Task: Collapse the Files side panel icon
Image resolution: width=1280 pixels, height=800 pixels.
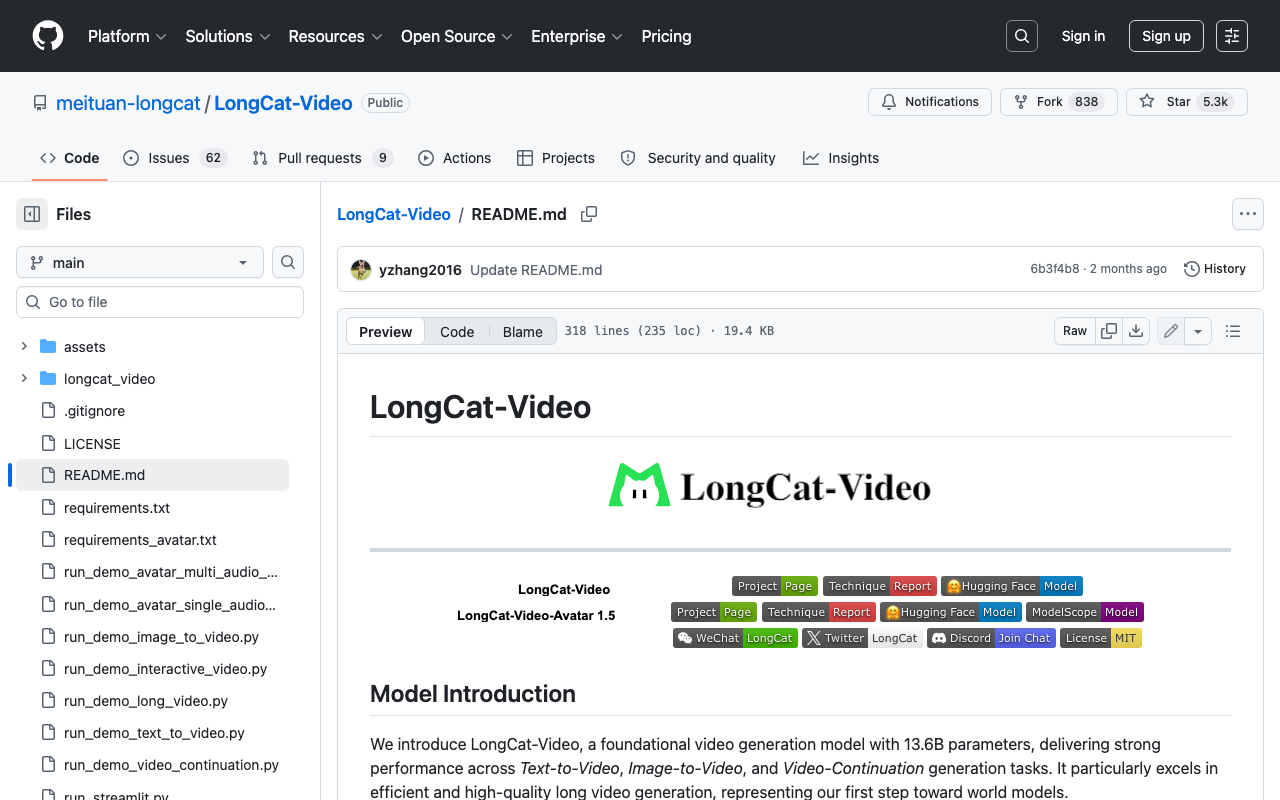Action: [32, 214]
